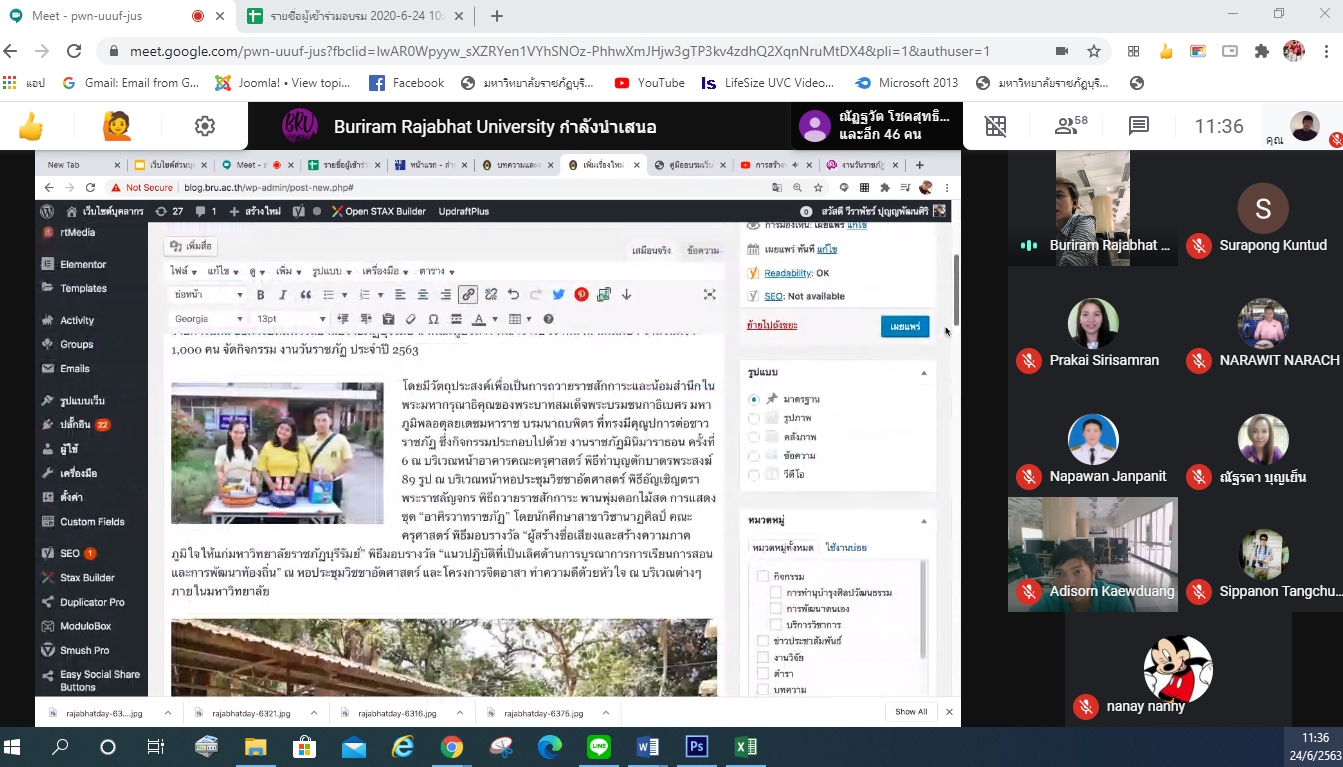Image resolution: width=1343 pixels, height=767 pixels.
Task: Open Google Meet chat panel
Action: tap(1138, 126)
